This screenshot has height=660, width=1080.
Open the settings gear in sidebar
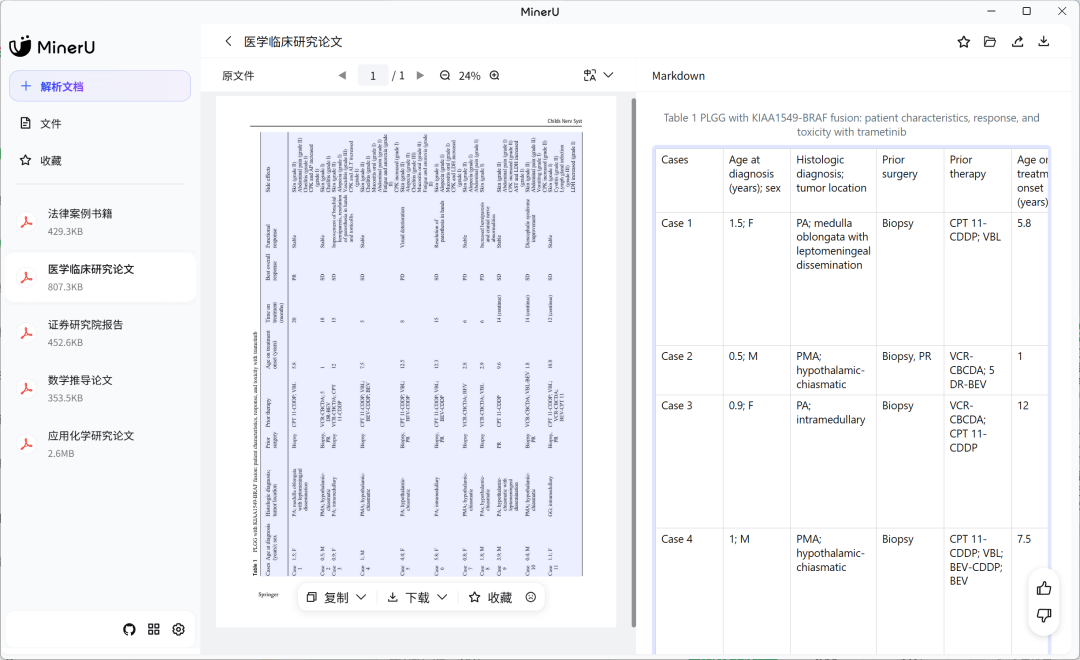tap(179, 629)
